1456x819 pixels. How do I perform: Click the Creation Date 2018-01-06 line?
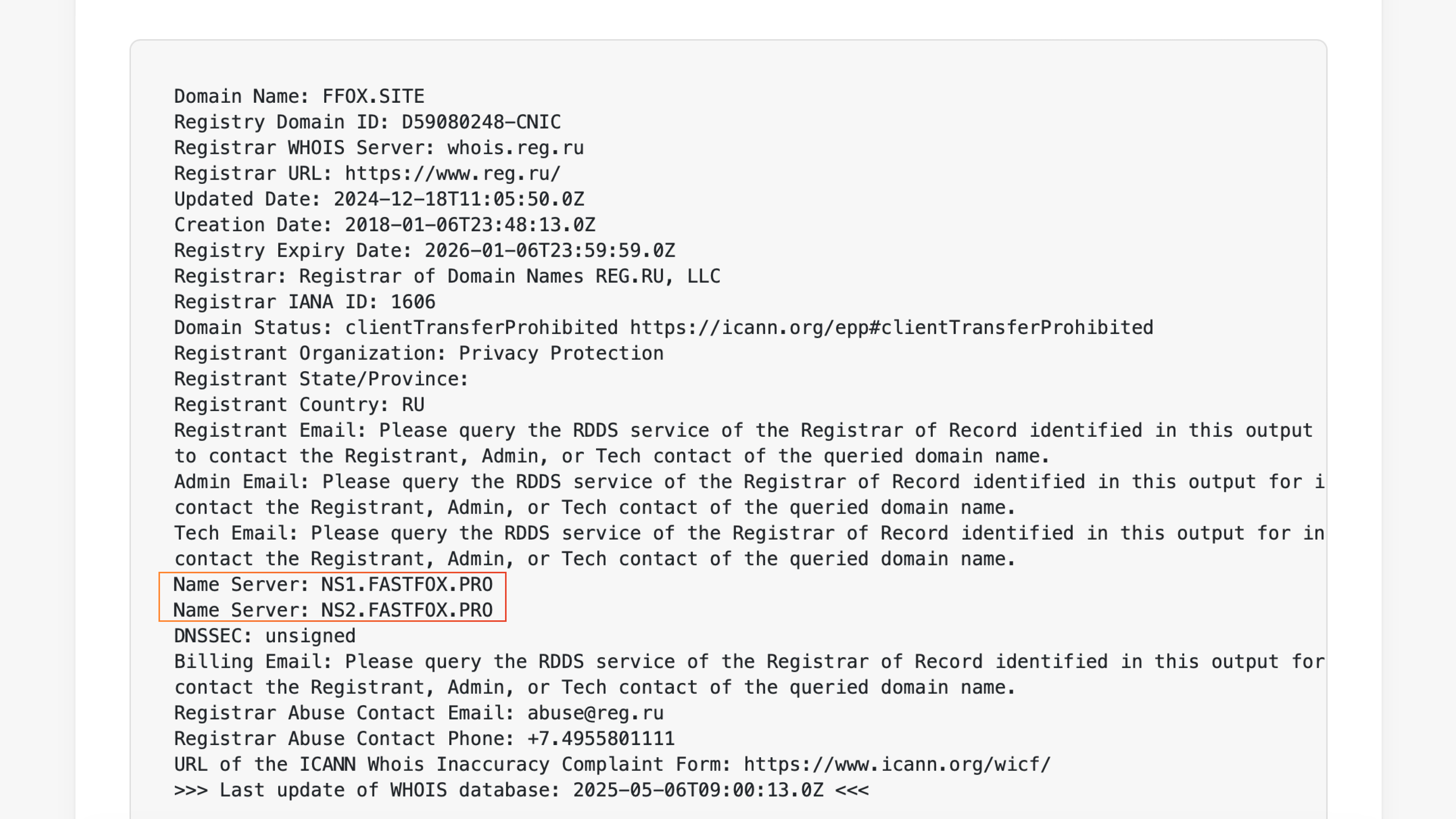[385, 225]
